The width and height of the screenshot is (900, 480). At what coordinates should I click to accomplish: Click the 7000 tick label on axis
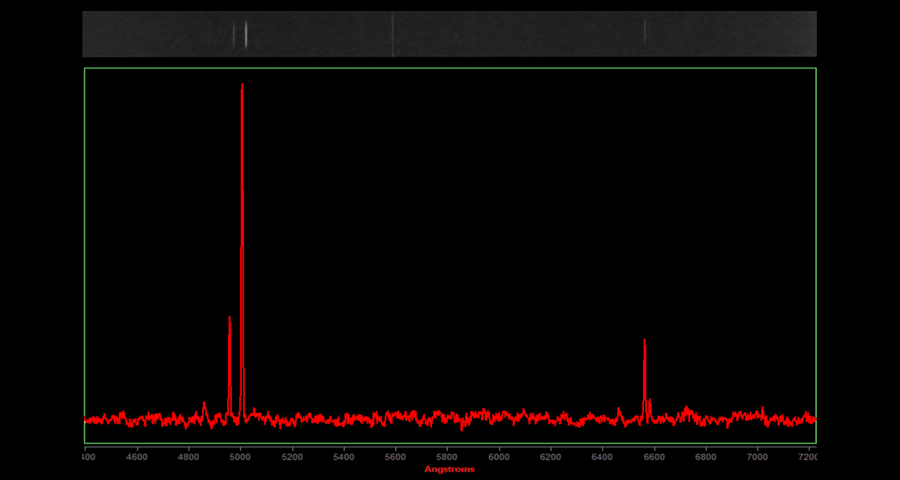[757, 457]
